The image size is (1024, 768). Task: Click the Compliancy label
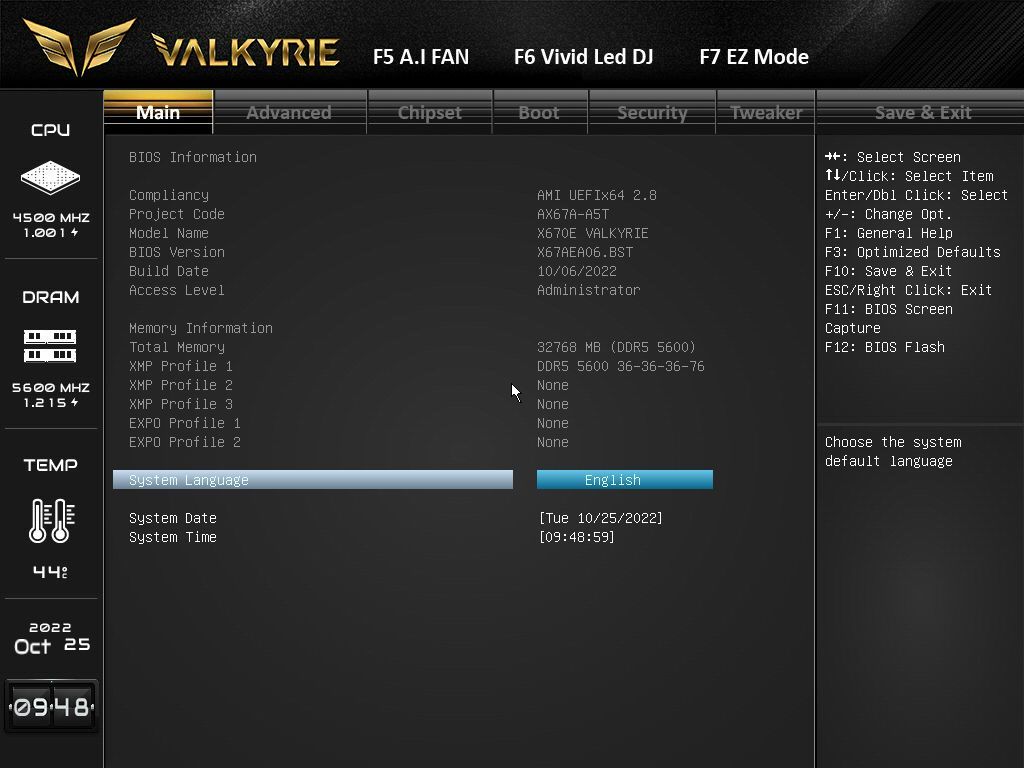click(x=168, y=195)
